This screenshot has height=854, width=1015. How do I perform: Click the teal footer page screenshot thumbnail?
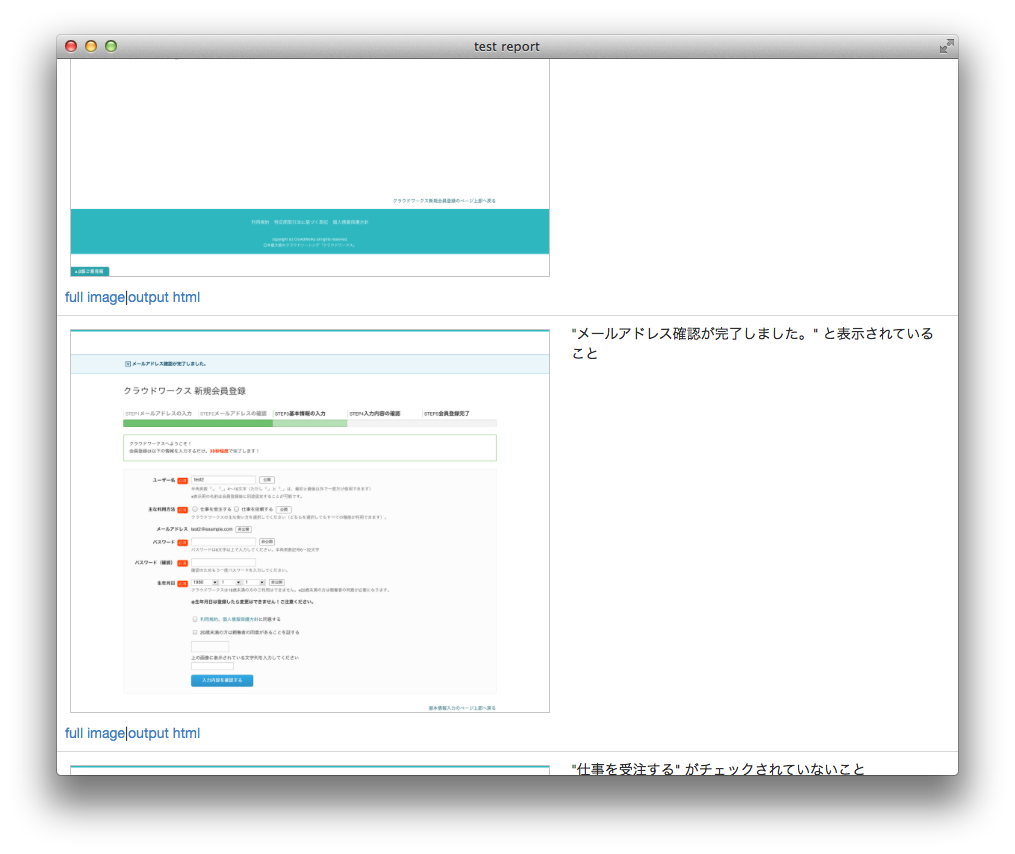coord(310,168)
